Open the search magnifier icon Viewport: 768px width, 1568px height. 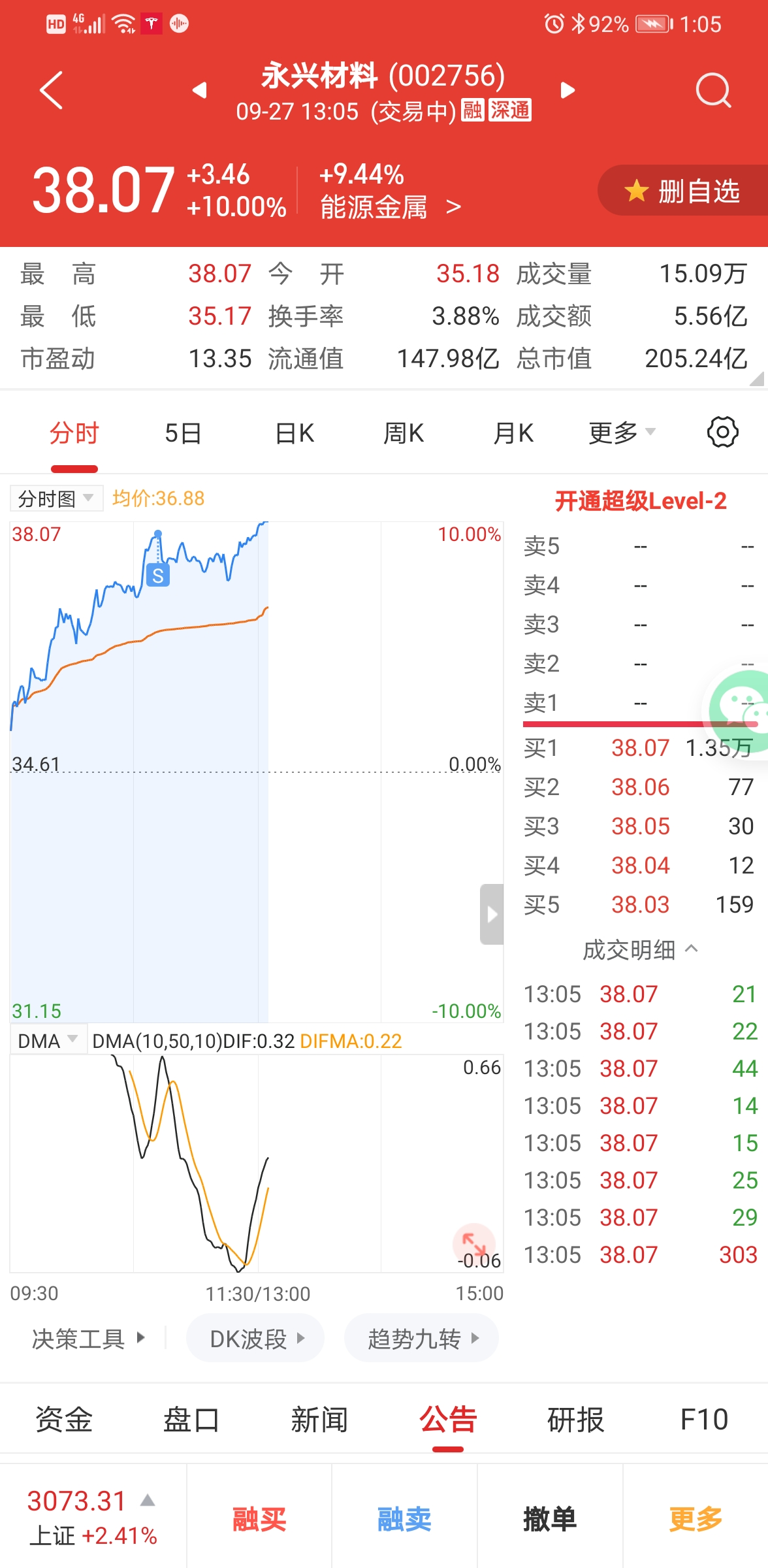pos(713,90)
